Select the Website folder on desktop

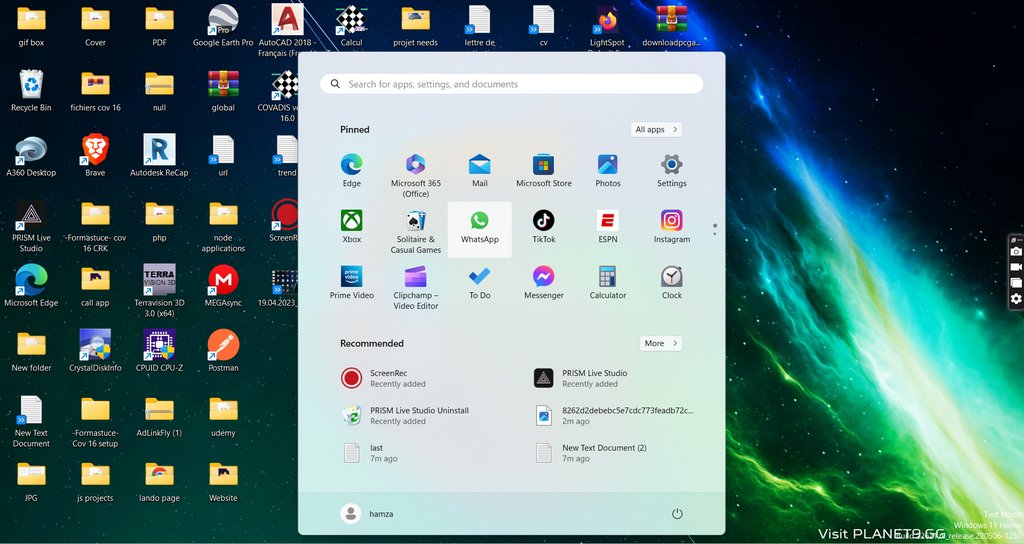pos(223,481)
